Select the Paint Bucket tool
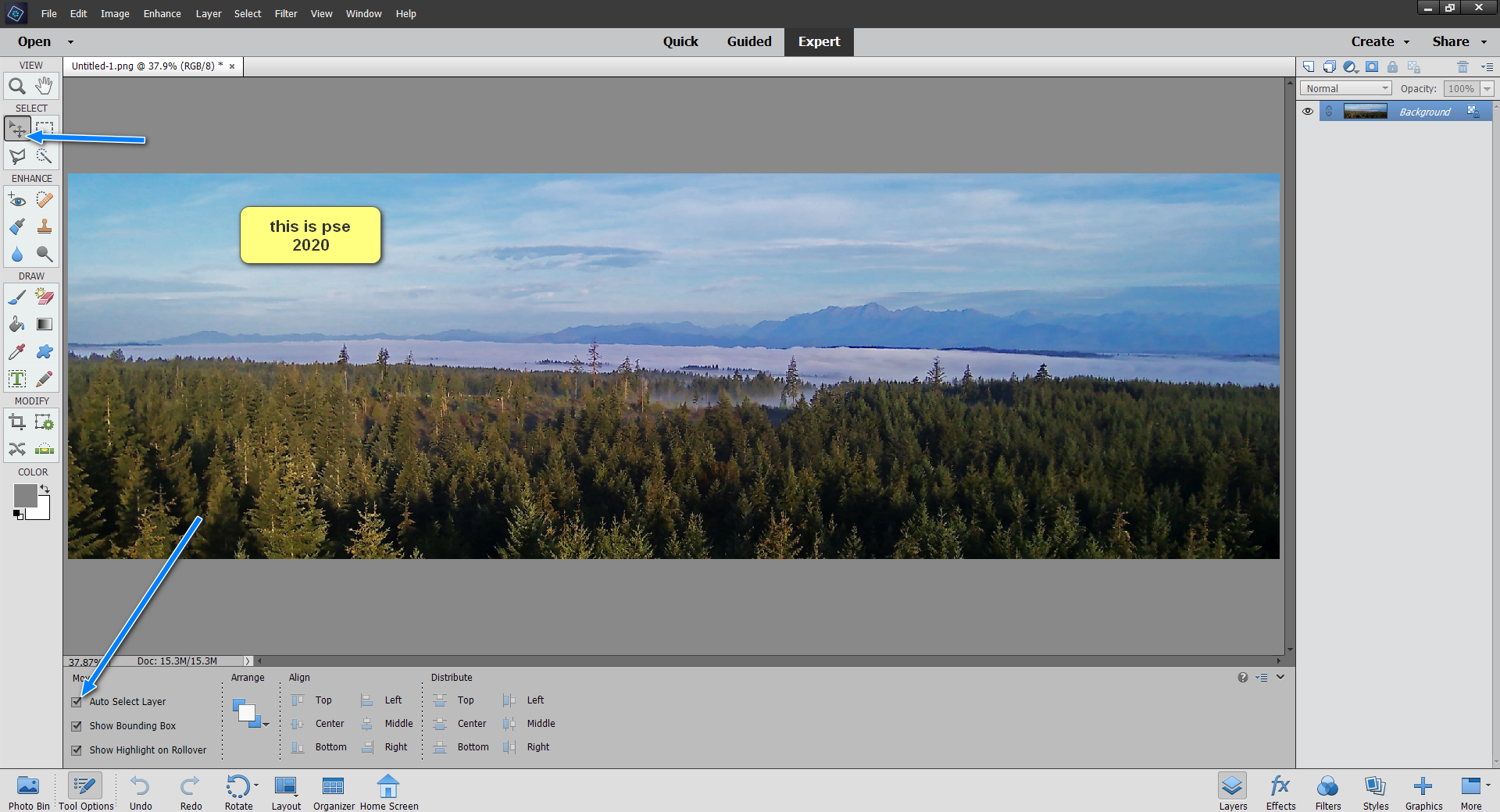The image size is (1500, 812). click(16, 325)
